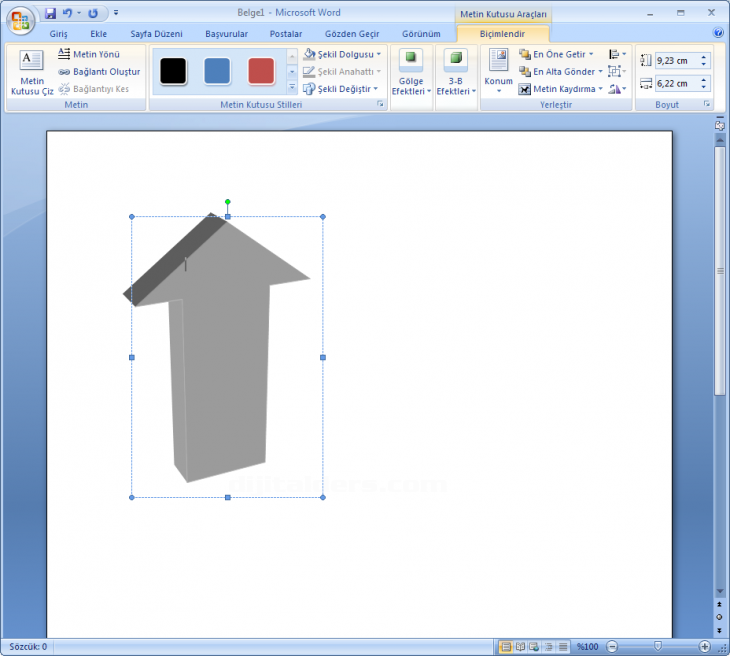Switch to Draft view

tap(563, 647)
